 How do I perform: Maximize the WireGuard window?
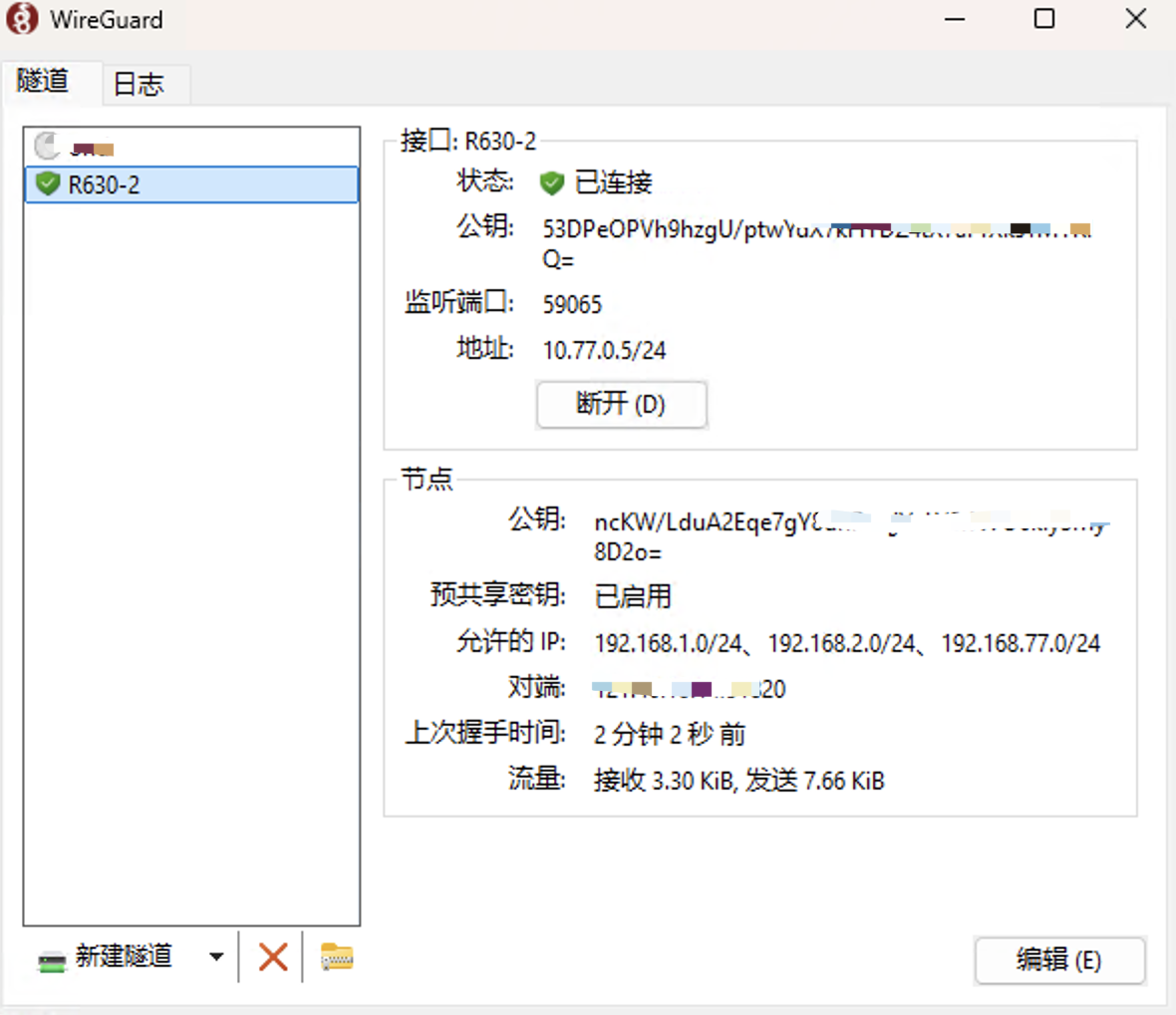coord(1044,19)
